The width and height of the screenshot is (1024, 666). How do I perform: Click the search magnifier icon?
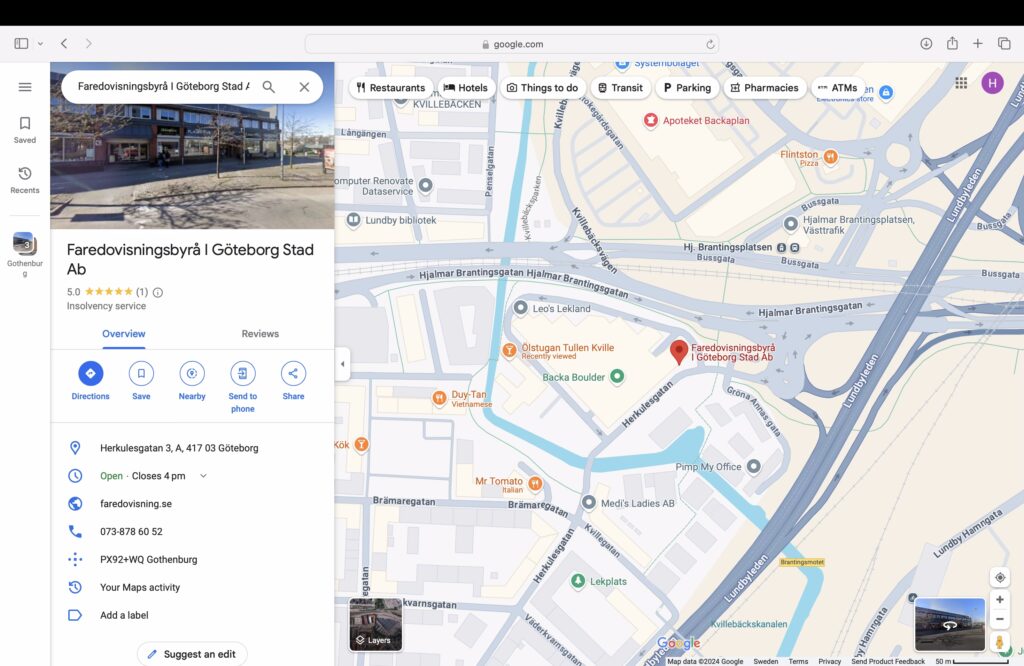268,87
